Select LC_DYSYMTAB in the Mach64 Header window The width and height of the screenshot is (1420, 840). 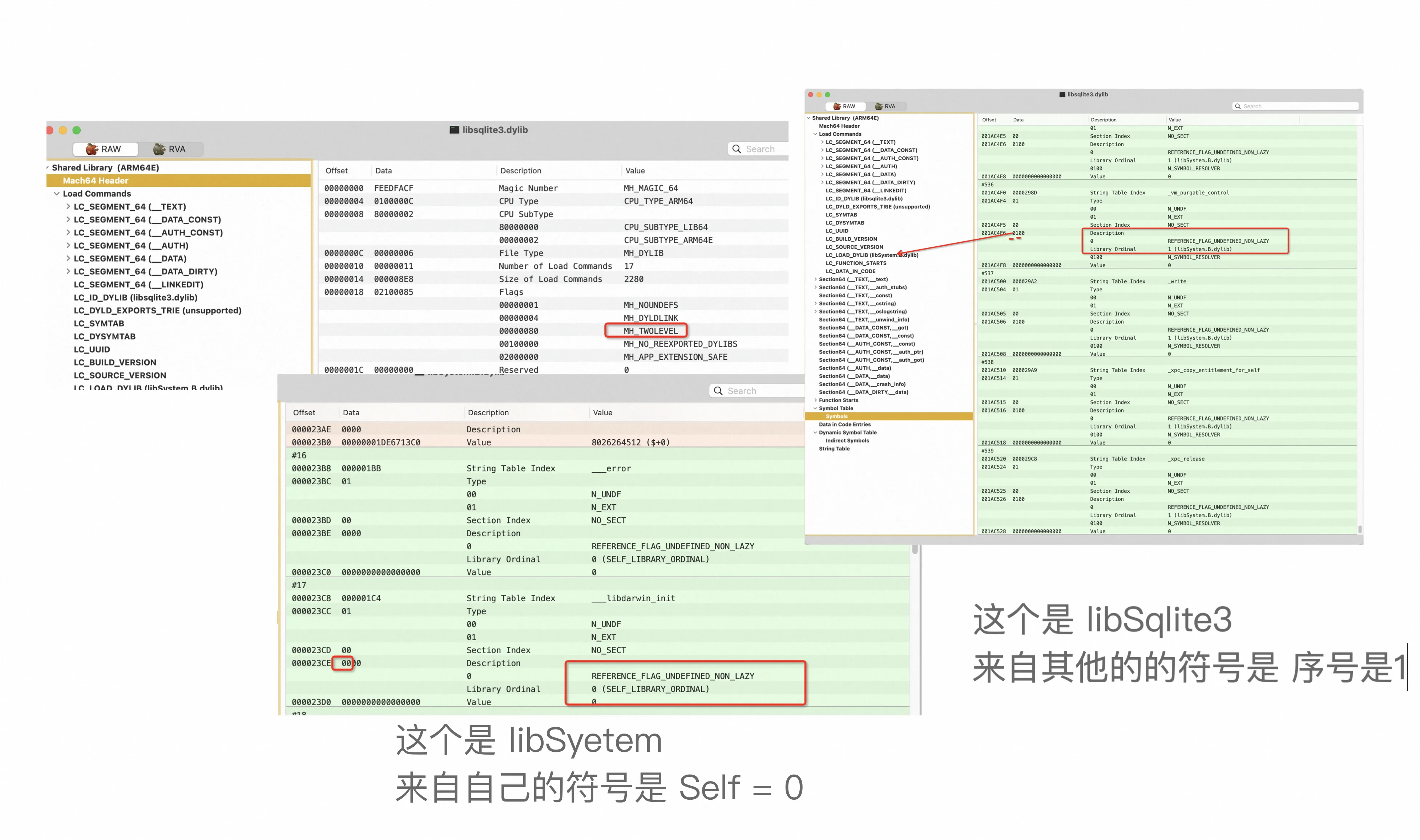(x=105, y=337)
